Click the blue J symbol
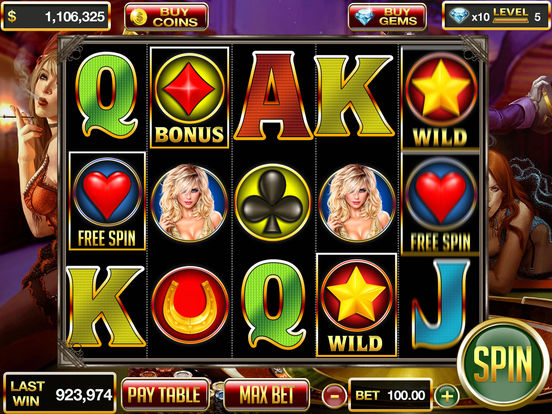Image resolution: width=552 pixels, height=414 pixels. pyautogui.click(x=441, y=305)
